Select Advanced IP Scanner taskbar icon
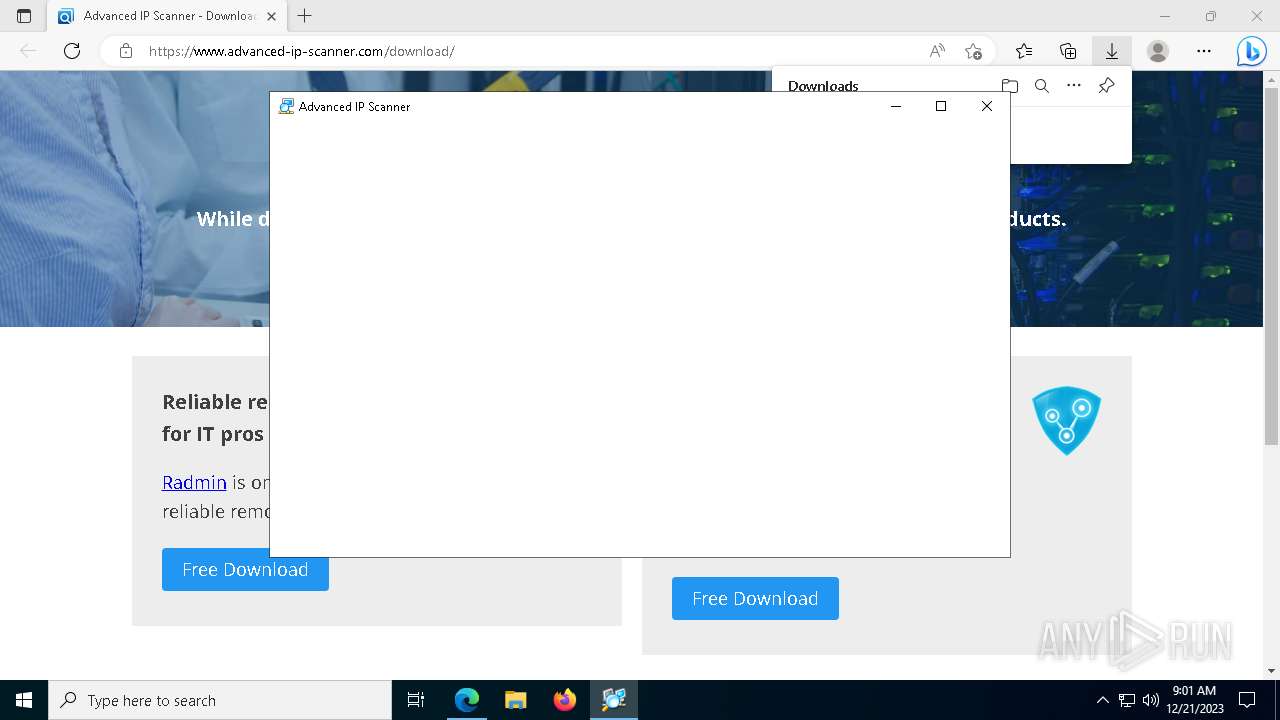The height and width of the screenshot is (720, 1280). pos(614,700)
